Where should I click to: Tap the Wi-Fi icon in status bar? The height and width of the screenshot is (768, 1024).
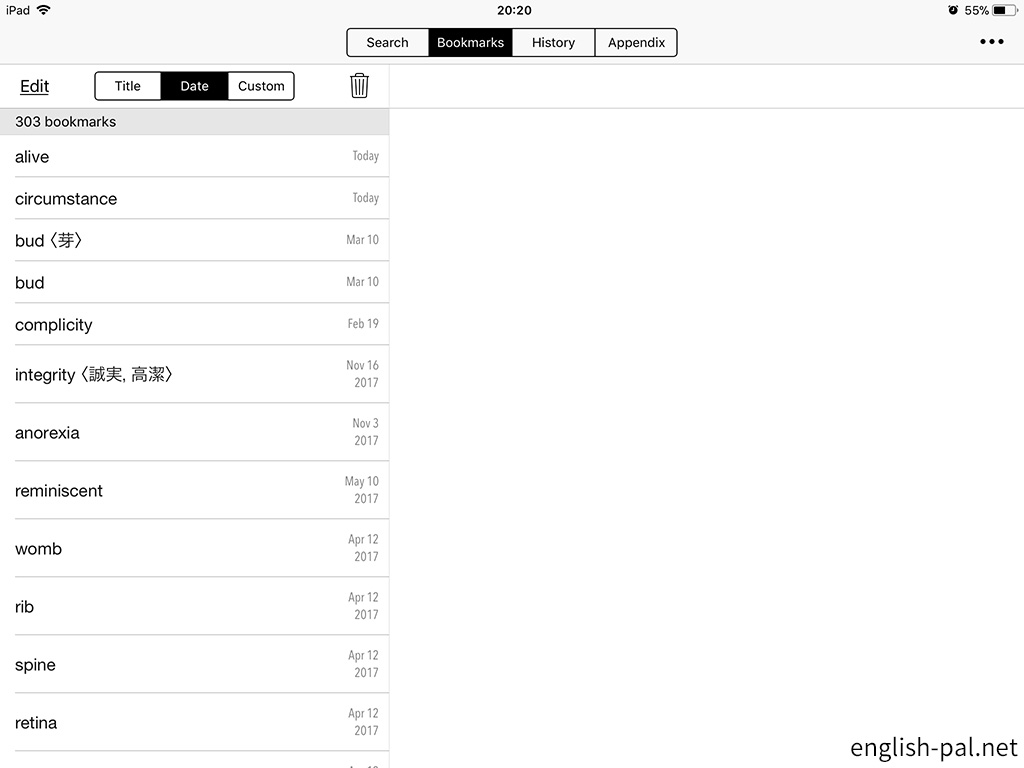coord(44,10)
